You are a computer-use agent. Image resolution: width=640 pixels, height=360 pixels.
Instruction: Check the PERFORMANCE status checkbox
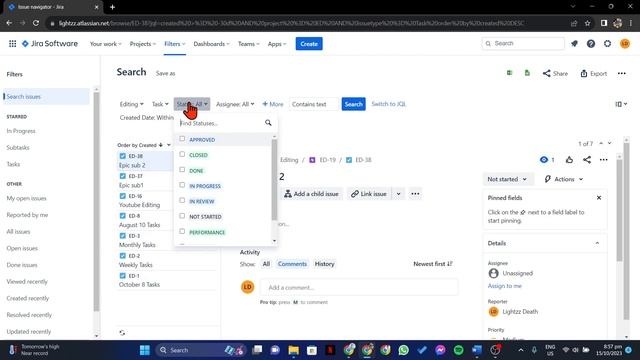click(x=182, y=231)
